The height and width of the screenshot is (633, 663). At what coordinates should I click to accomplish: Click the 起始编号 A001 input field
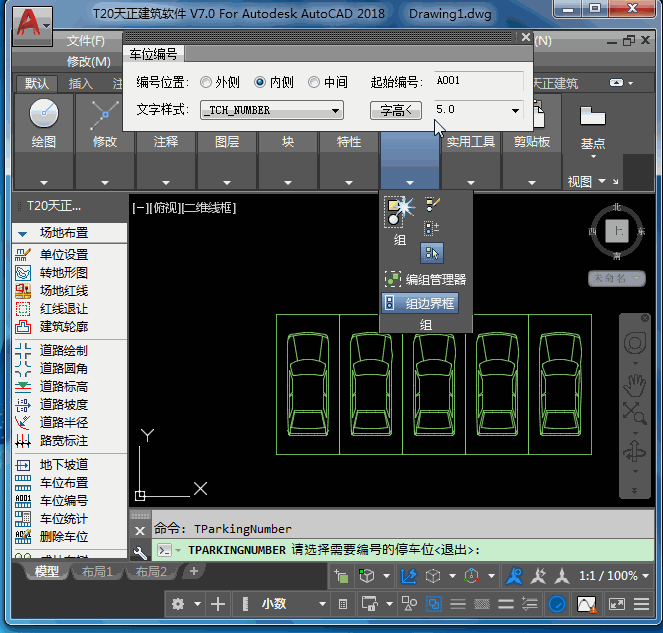pyautogui.click(x=479, y=80)
